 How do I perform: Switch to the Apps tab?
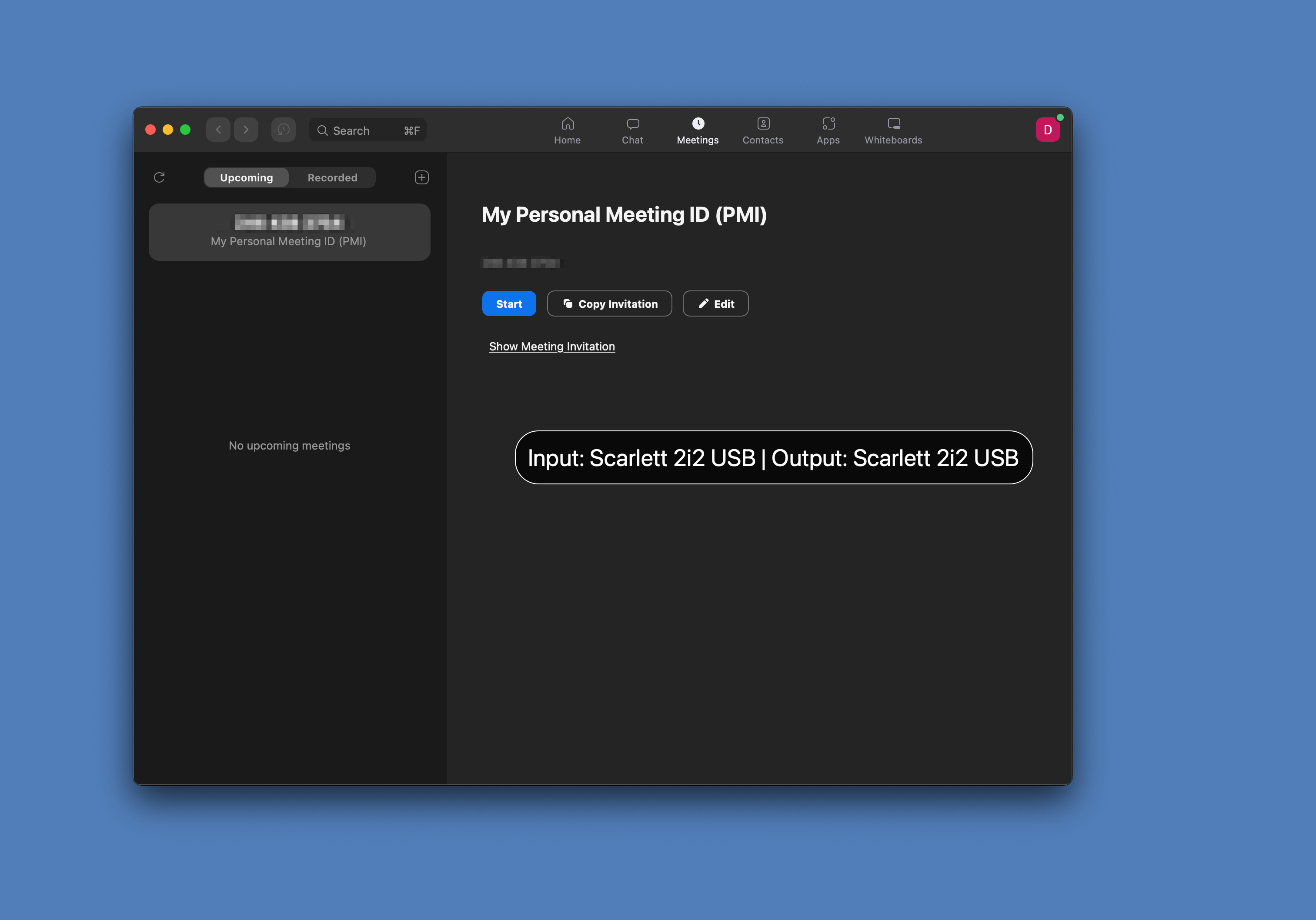[x=828, y=130]
